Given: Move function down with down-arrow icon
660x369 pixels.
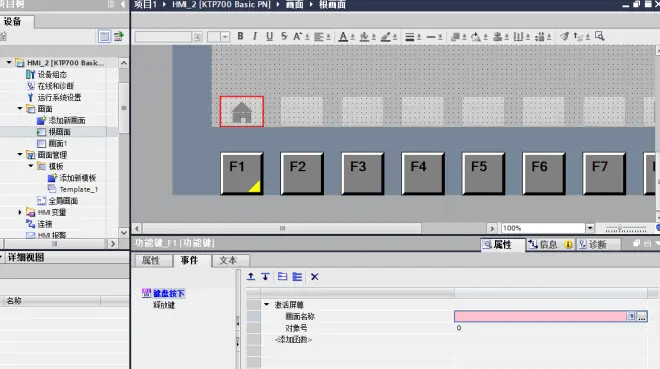Looking at the screenshot, I should [265, 276].
